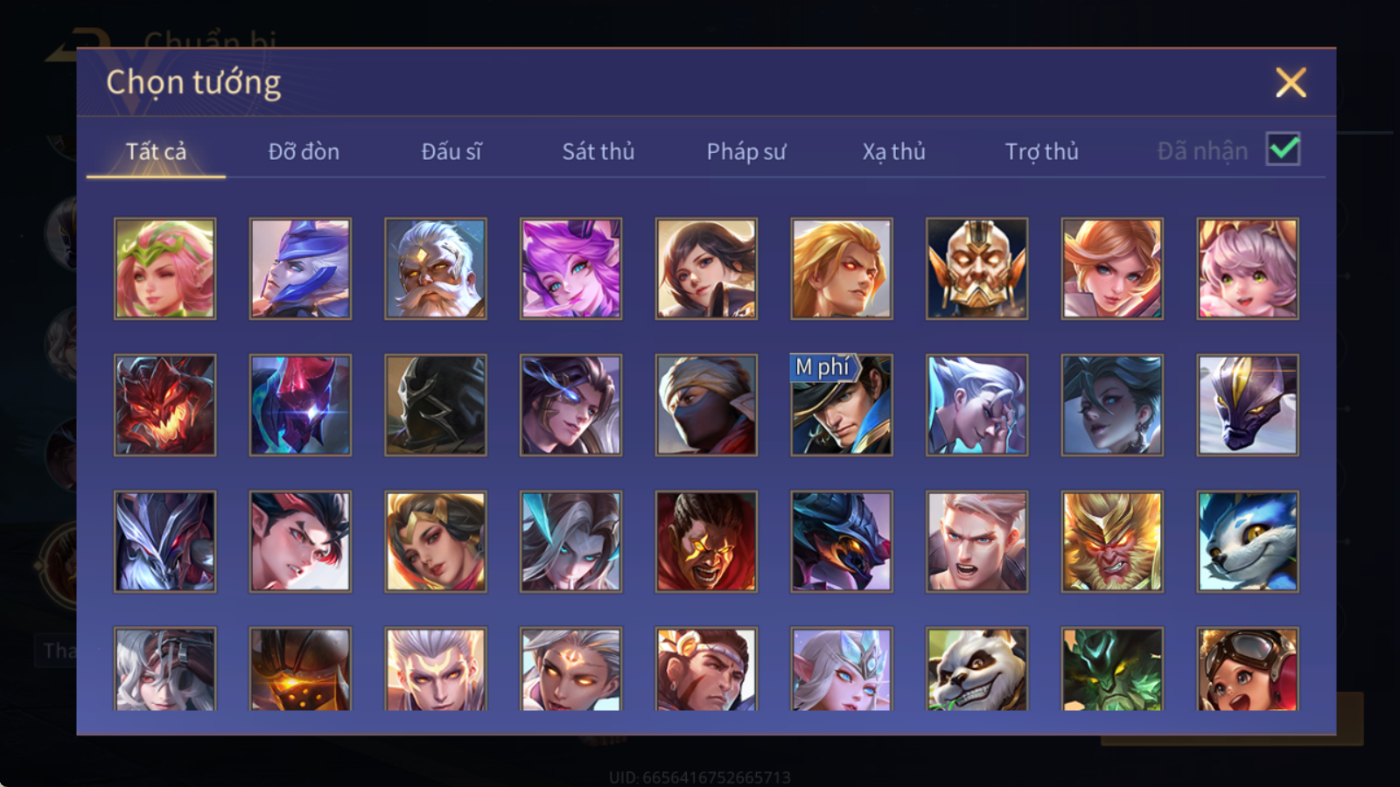Close the Chọn tướng dialog
The height and width of the screenshot is (787, 1400).
coord(1291,82)
